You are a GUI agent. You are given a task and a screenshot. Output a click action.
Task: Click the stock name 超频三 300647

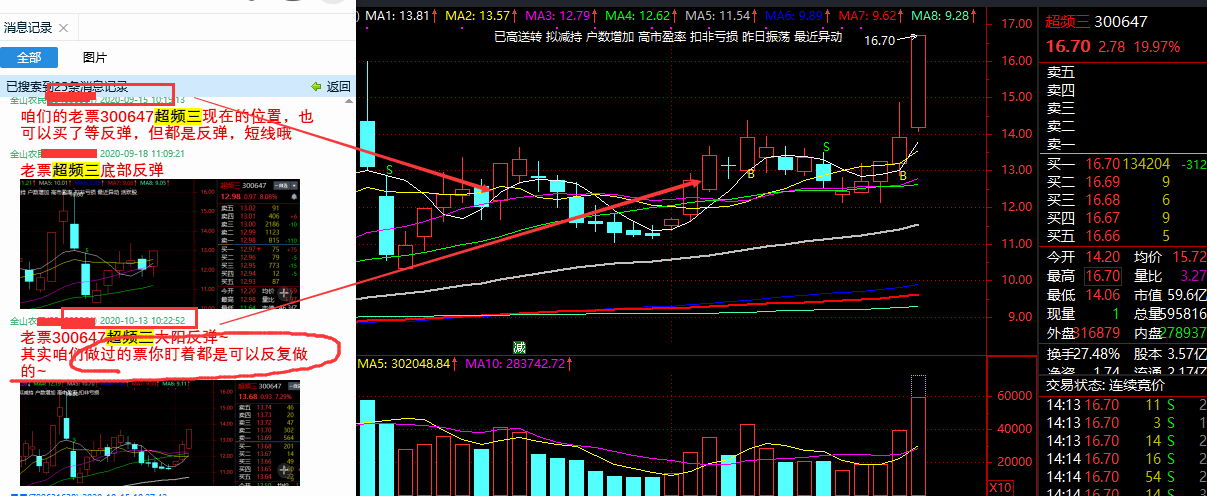[1096, 21]
